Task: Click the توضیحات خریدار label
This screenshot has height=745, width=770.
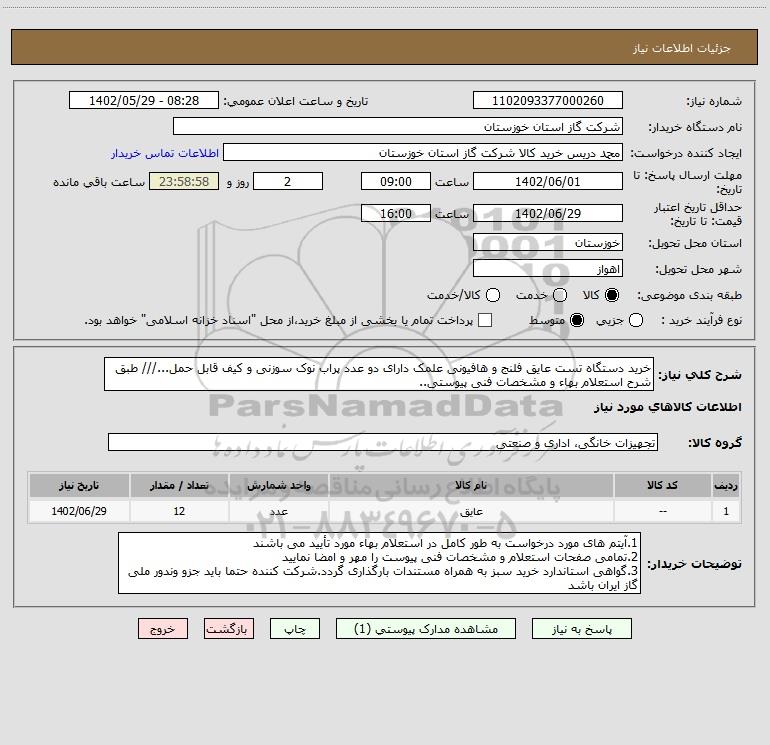Action: tap(694, 564)
